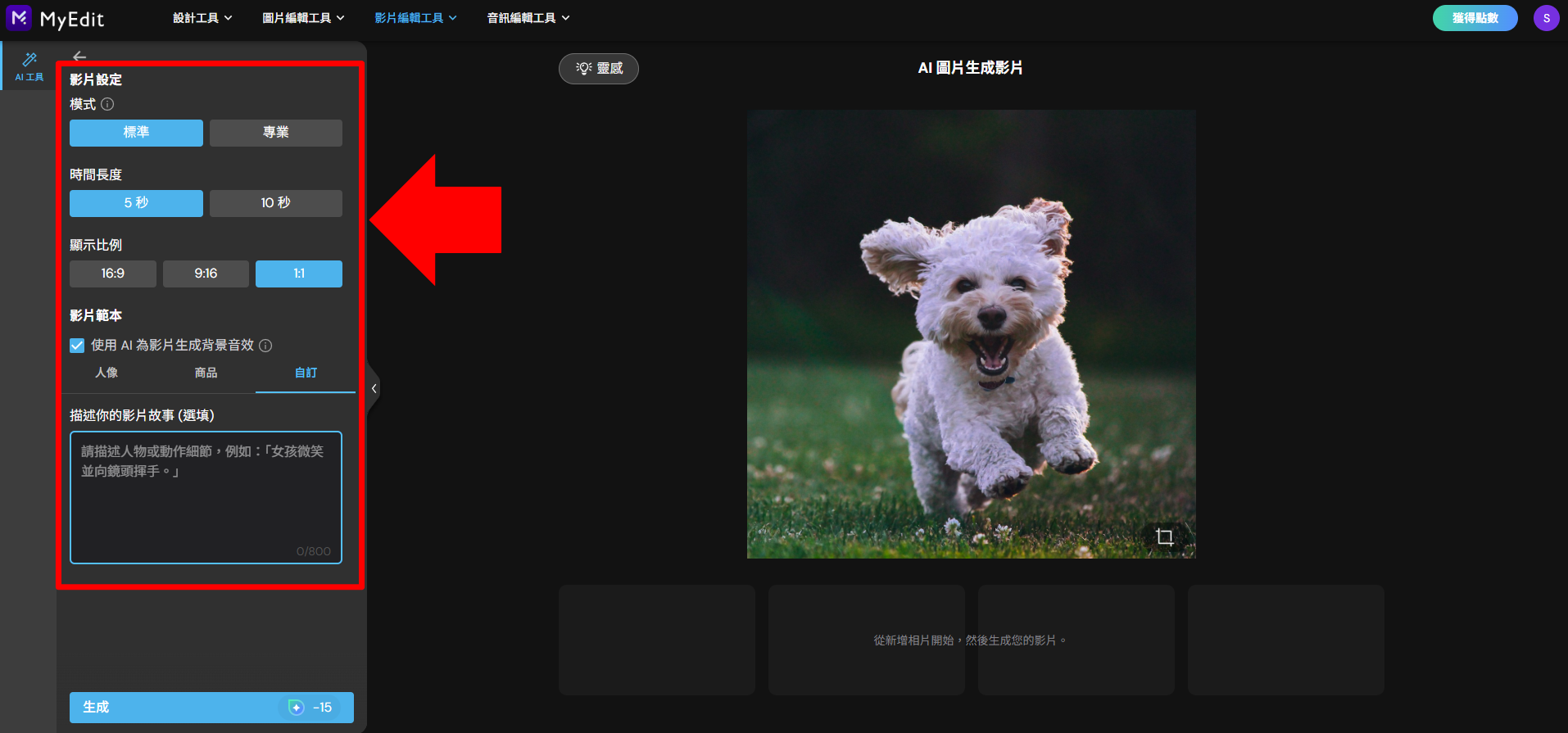The width and height of the screenshot is (1568, 733).
Task: Switch to the 人像 template tab
Action: click(106, 373)
